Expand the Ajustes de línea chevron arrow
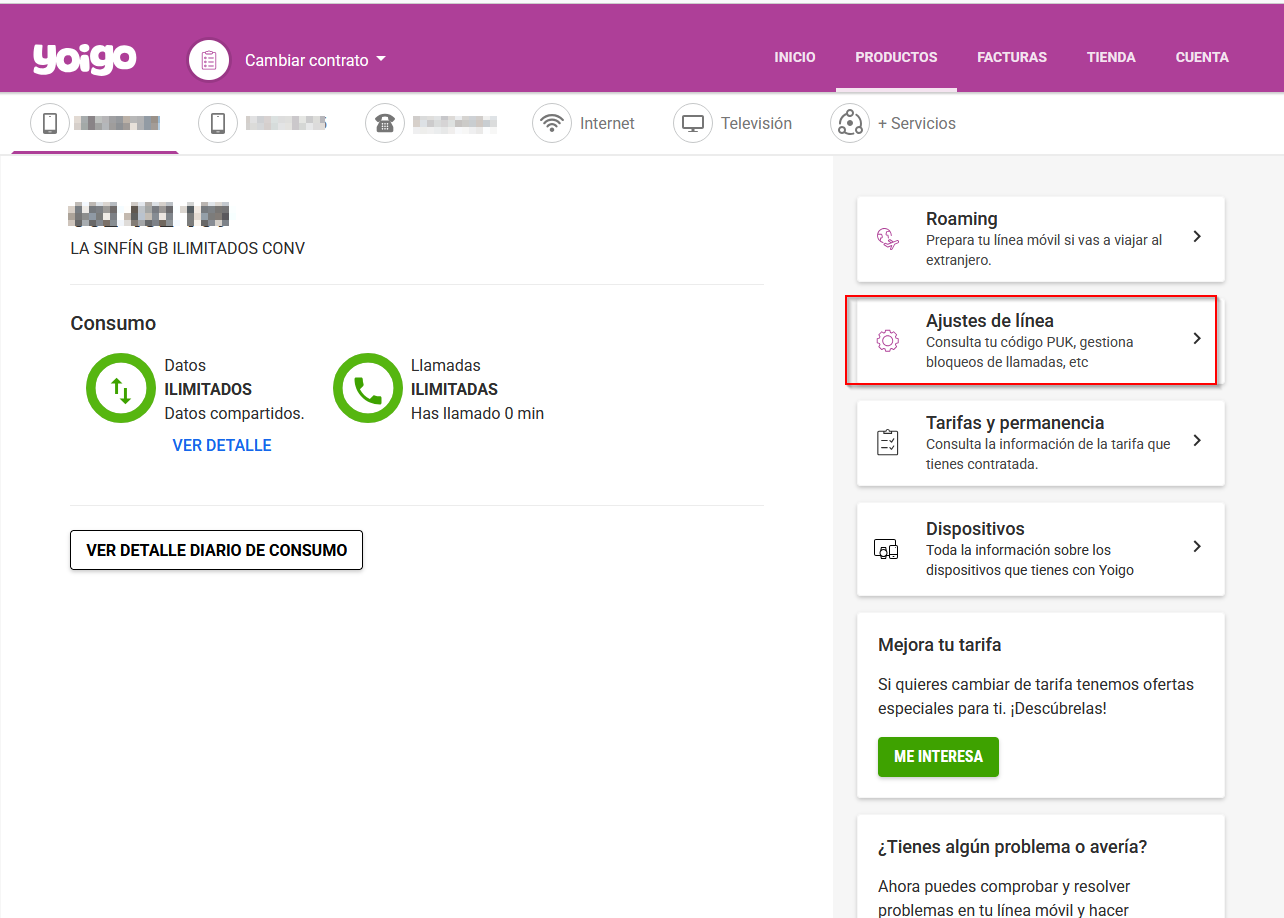Image resolution: width=1284 pixels, height=918 pixels. click(1197, 339)
